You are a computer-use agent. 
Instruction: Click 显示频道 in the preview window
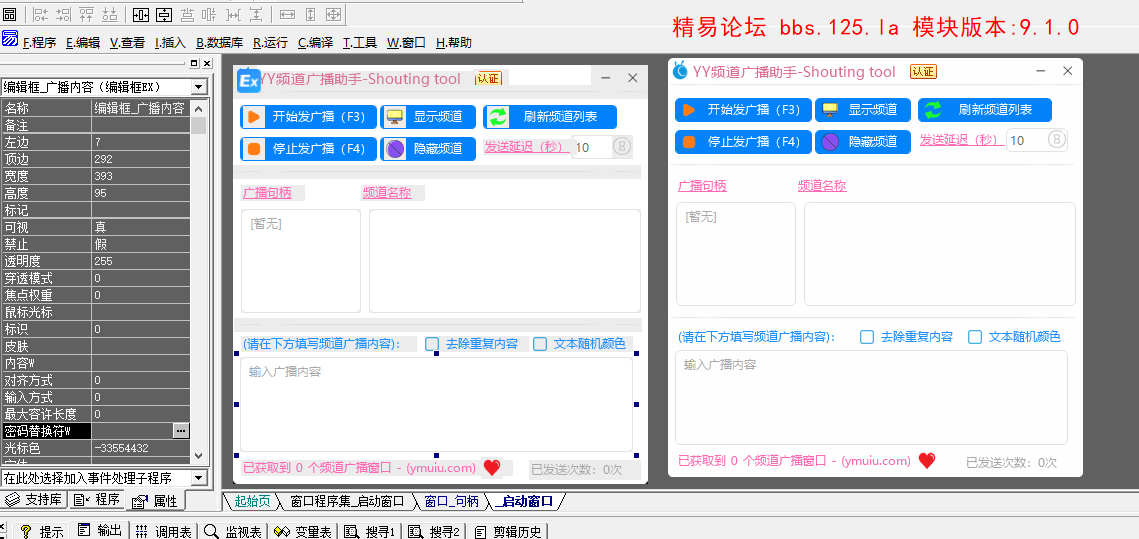coord(863,110)
